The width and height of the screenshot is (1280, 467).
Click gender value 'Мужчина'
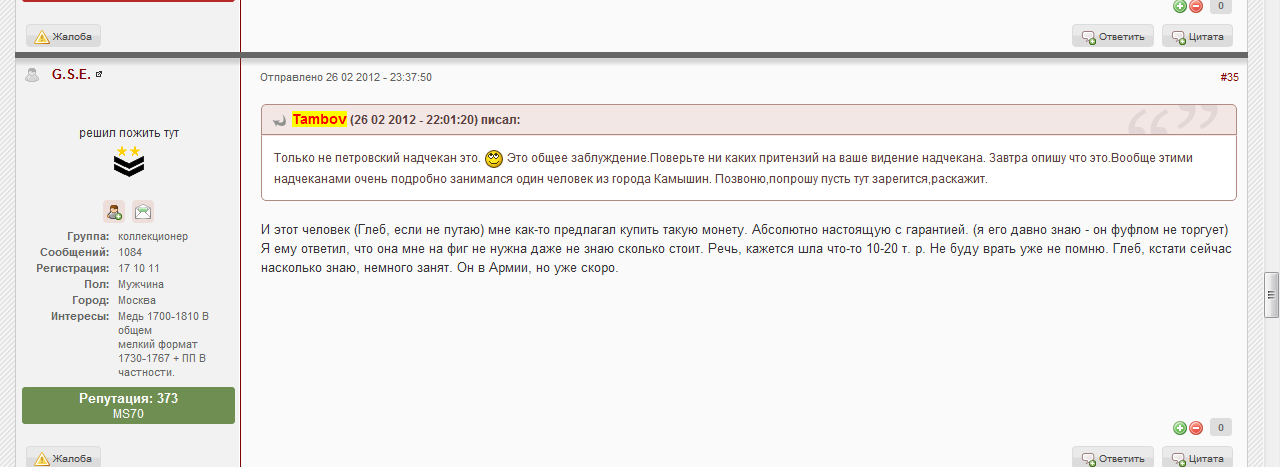tap(141, 284)
